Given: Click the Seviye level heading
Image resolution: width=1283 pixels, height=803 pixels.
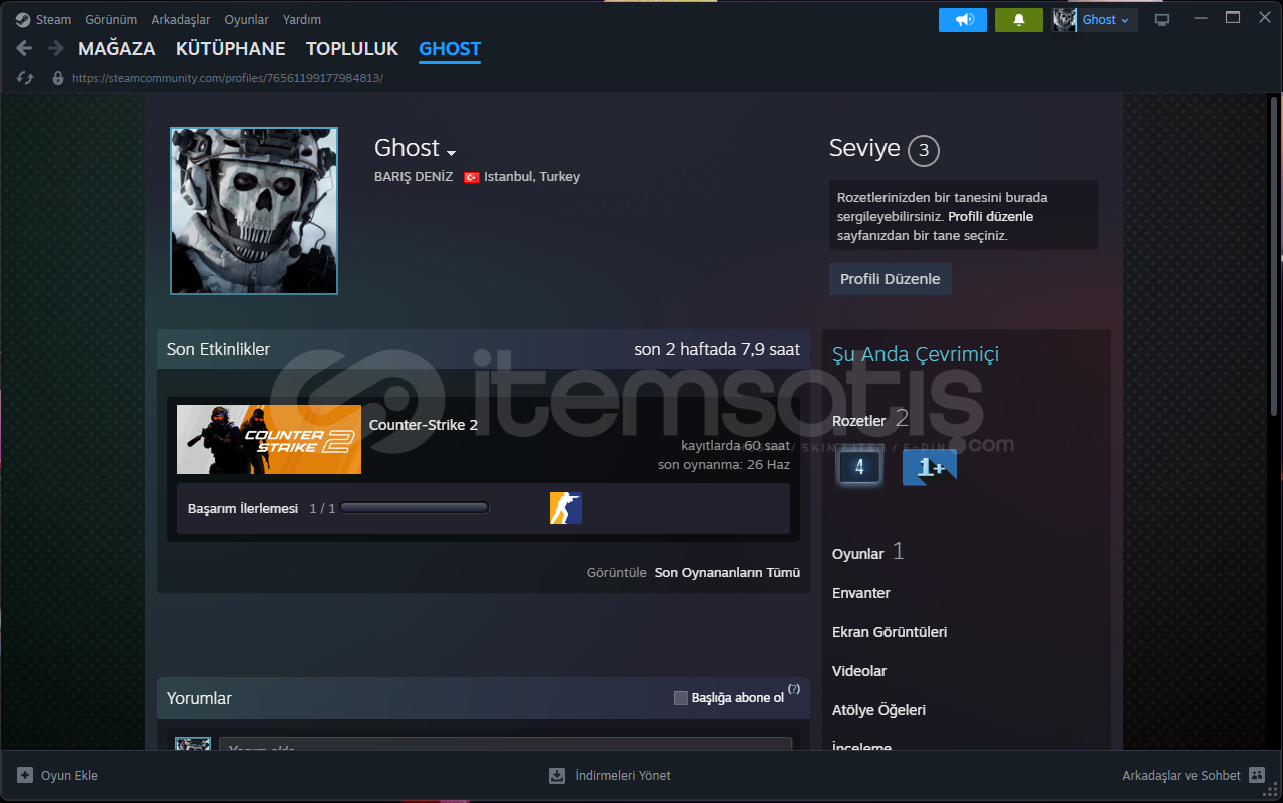Looking at the screenshot, I should [x=864, y=149].
